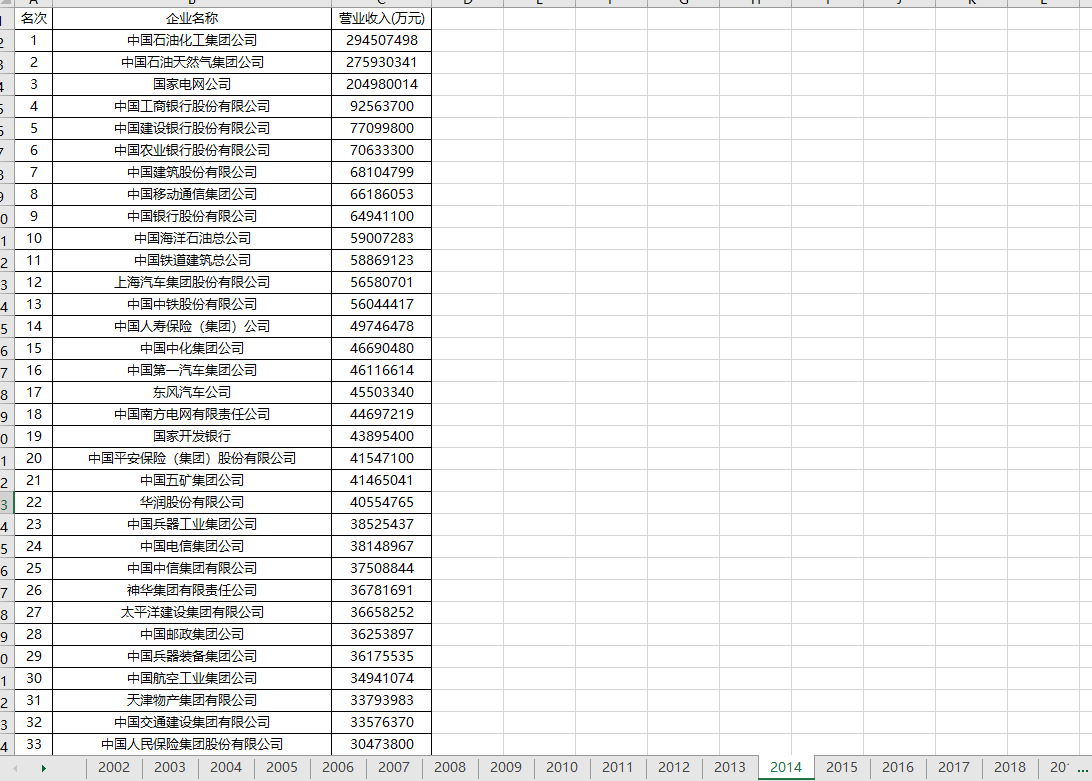1092x781 pixels.
Task: Select the 名次 header cell
Action: (33, 19)
